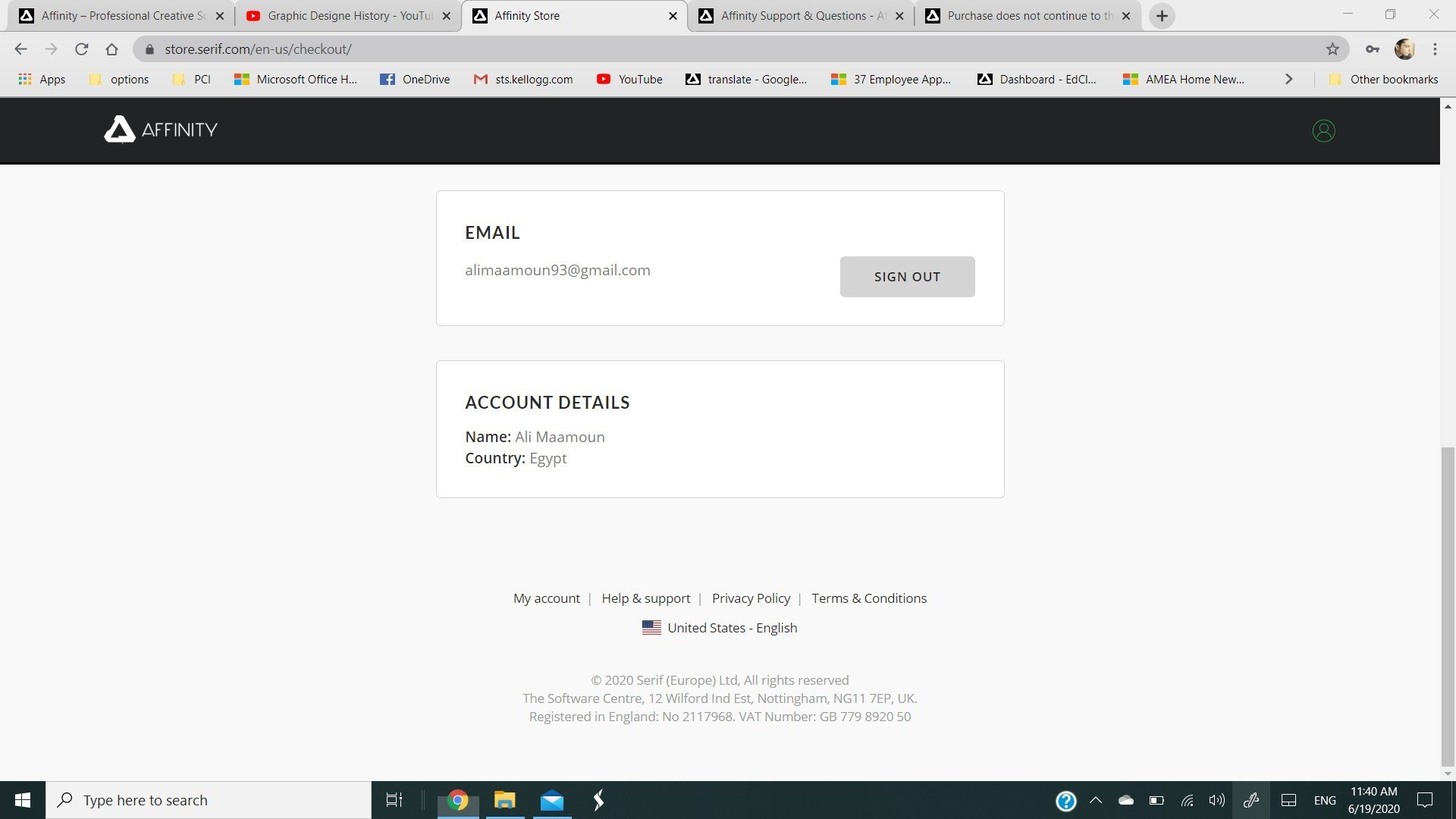This screenshot has width=1456, height=819.
Task: Click the Name: Ali Maamoun text
Action: (x=535, y=437)
